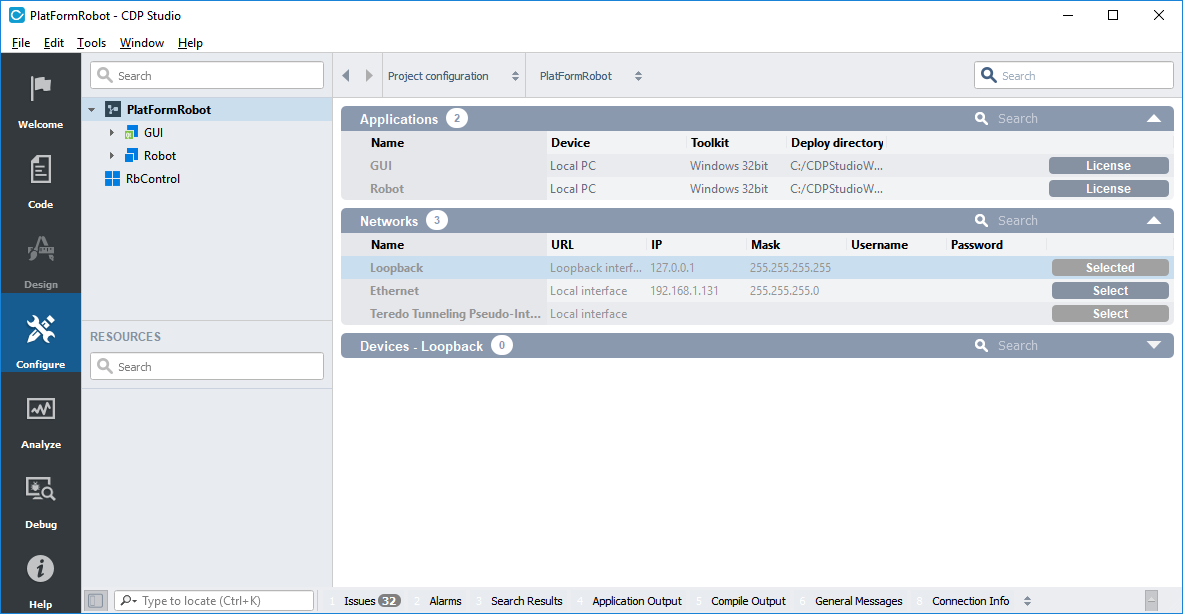
Task: Select the Teredo Tunneling network
Action: (x=1110, y=314)
